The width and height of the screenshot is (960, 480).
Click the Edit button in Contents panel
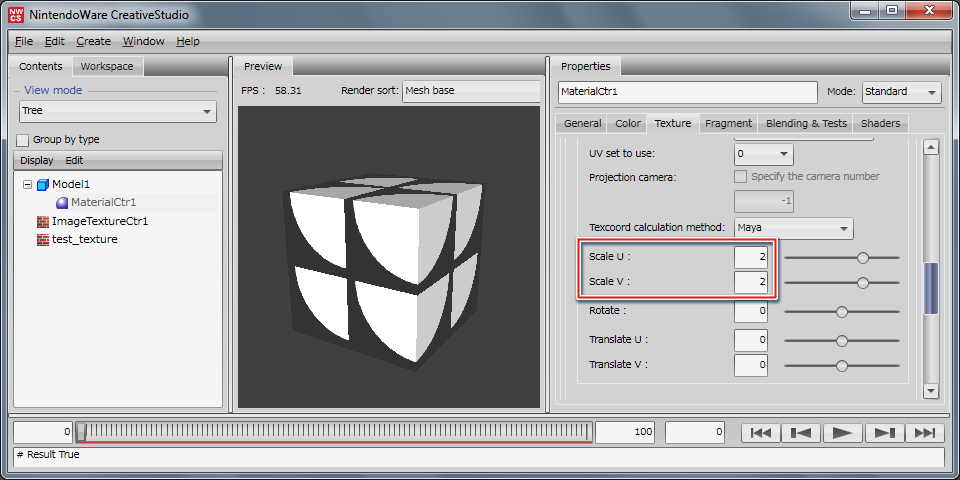[x=74, y=160]
